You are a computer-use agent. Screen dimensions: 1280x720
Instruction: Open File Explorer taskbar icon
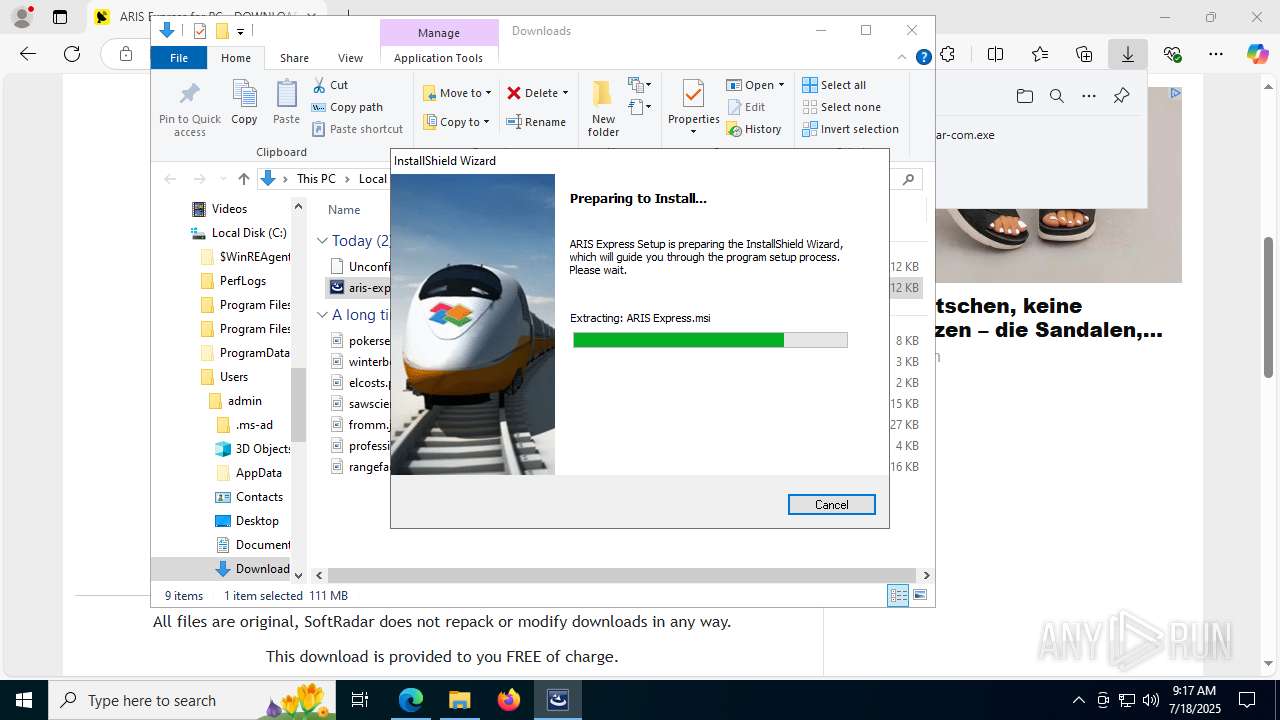459,700
